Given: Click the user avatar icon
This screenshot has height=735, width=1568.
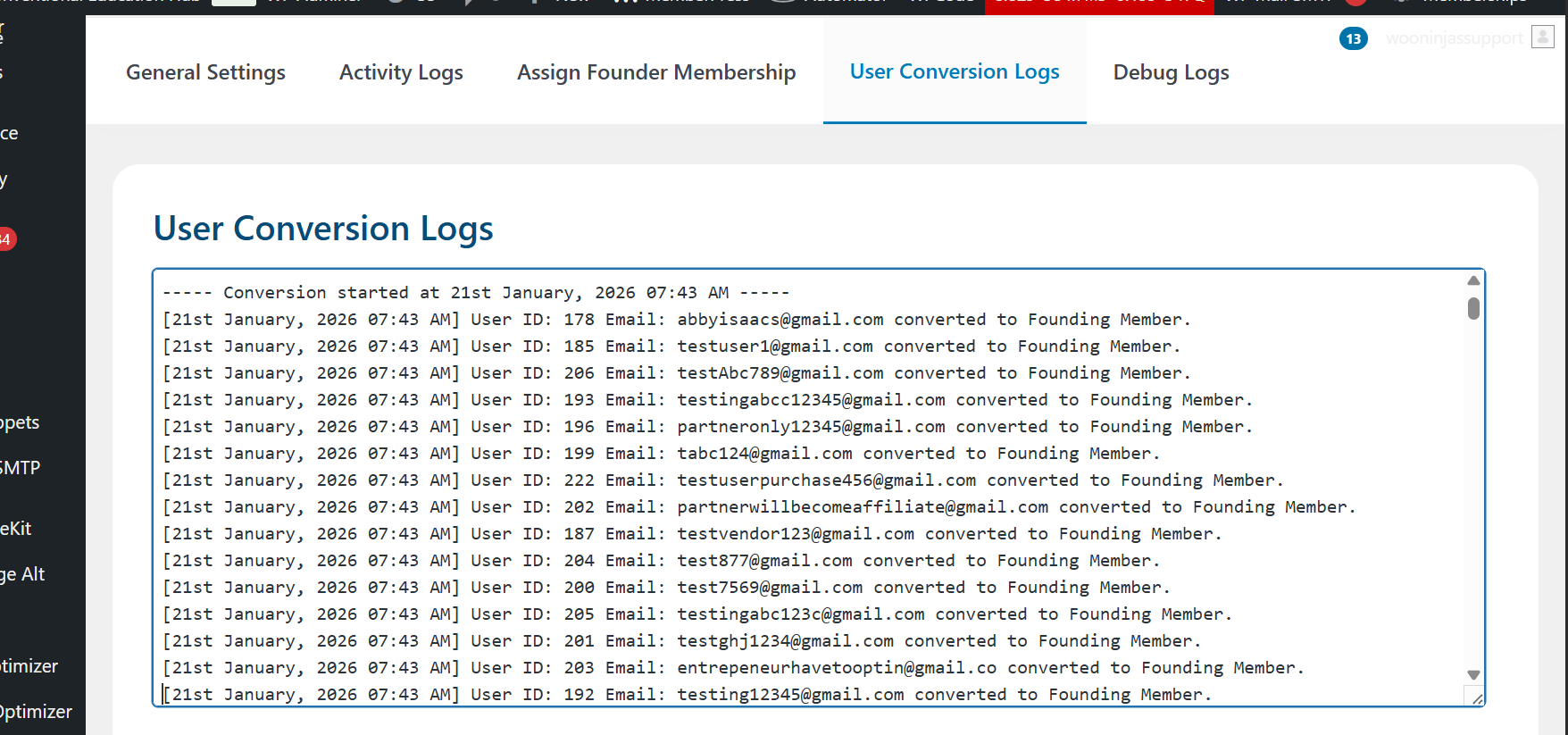Looking at the screenshot, I should tap(1542, 37).
